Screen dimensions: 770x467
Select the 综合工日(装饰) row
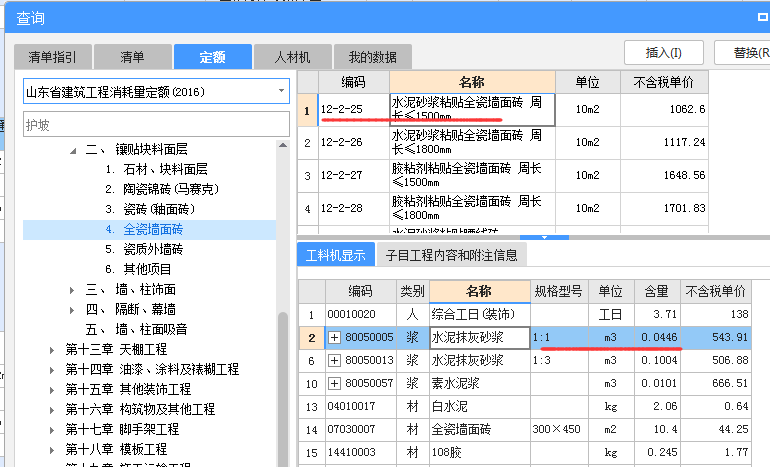(x=525, y=314)
